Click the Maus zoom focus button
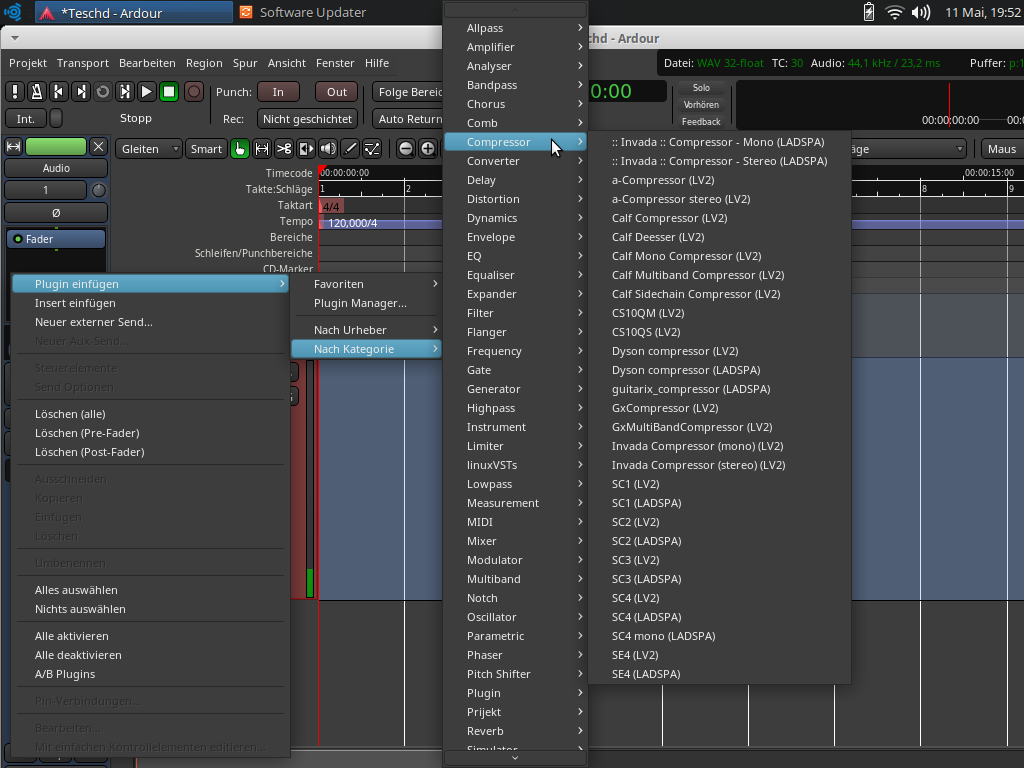1024x768 pixels. (x=1002, y=149)
